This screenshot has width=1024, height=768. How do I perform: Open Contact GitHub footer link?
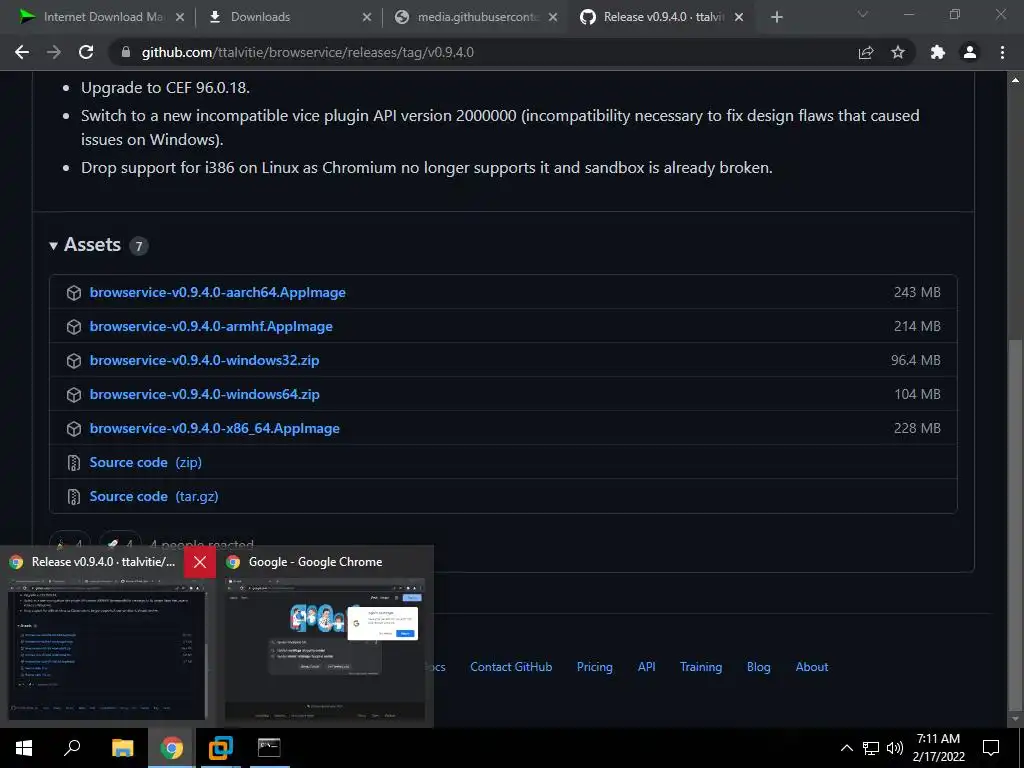511,667
